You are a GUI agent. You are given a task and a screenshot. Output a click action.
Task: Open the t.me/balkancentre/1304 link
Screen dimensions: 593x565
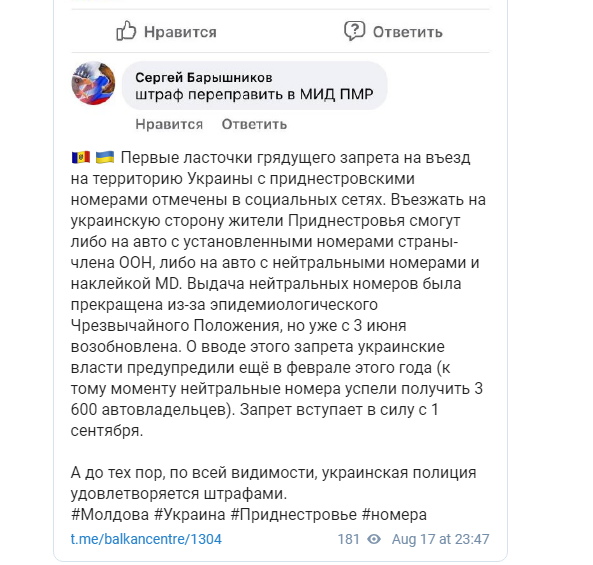[146, 539]
